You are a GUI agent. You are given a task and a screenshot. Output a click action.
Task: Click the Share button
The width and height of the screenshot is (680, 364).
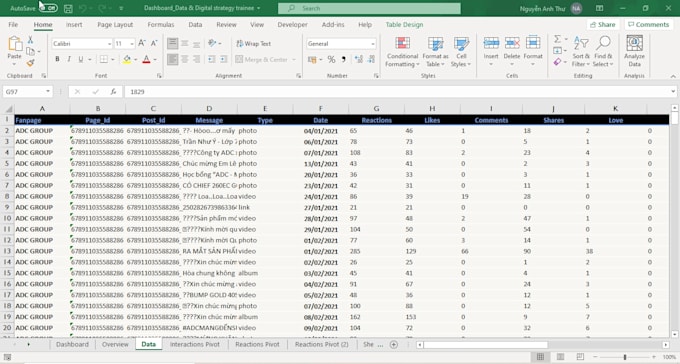(x=602, y=24)
